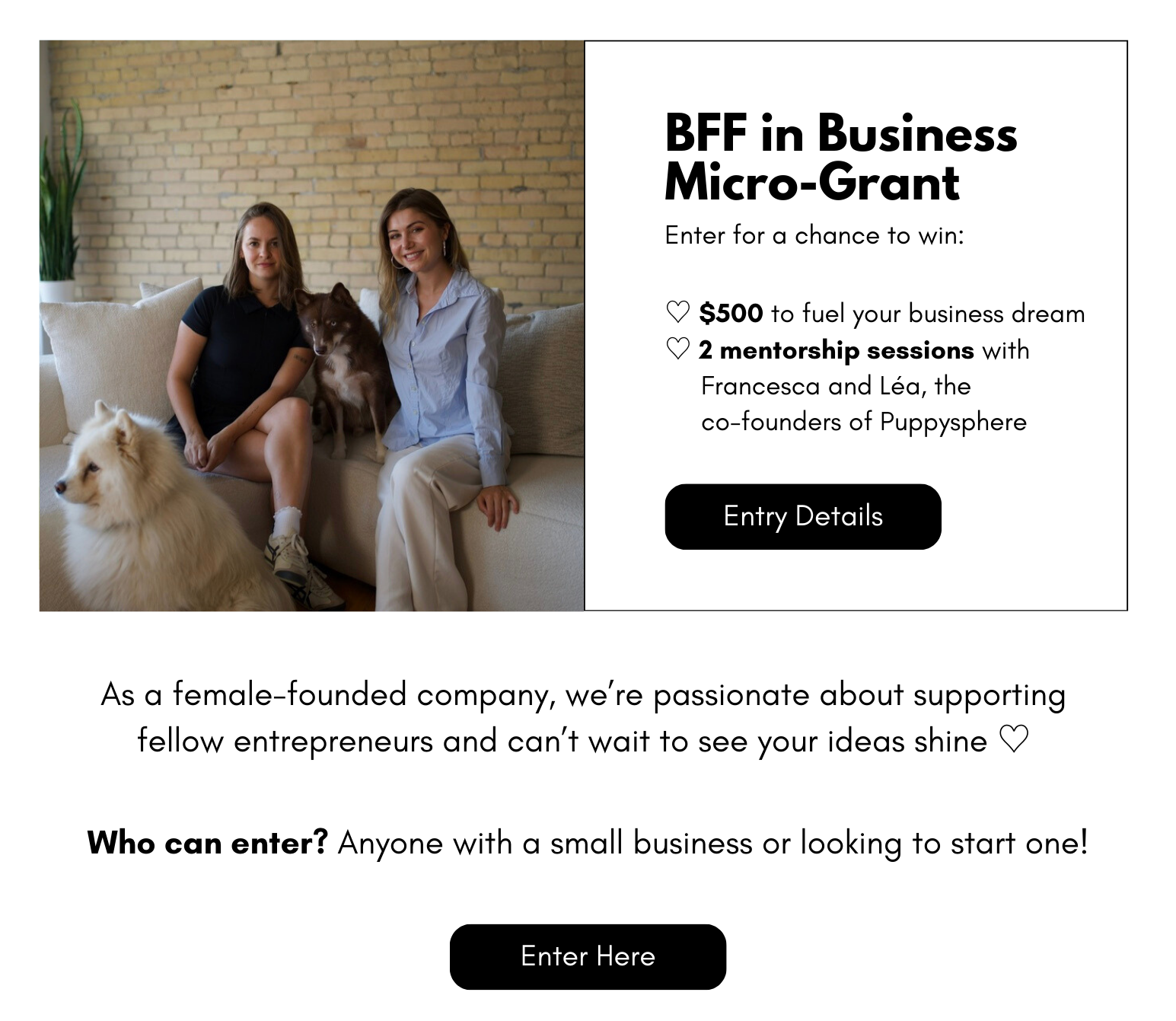Click the Entry Details button
This screenshot has height=1021, width=1176.
803,516
